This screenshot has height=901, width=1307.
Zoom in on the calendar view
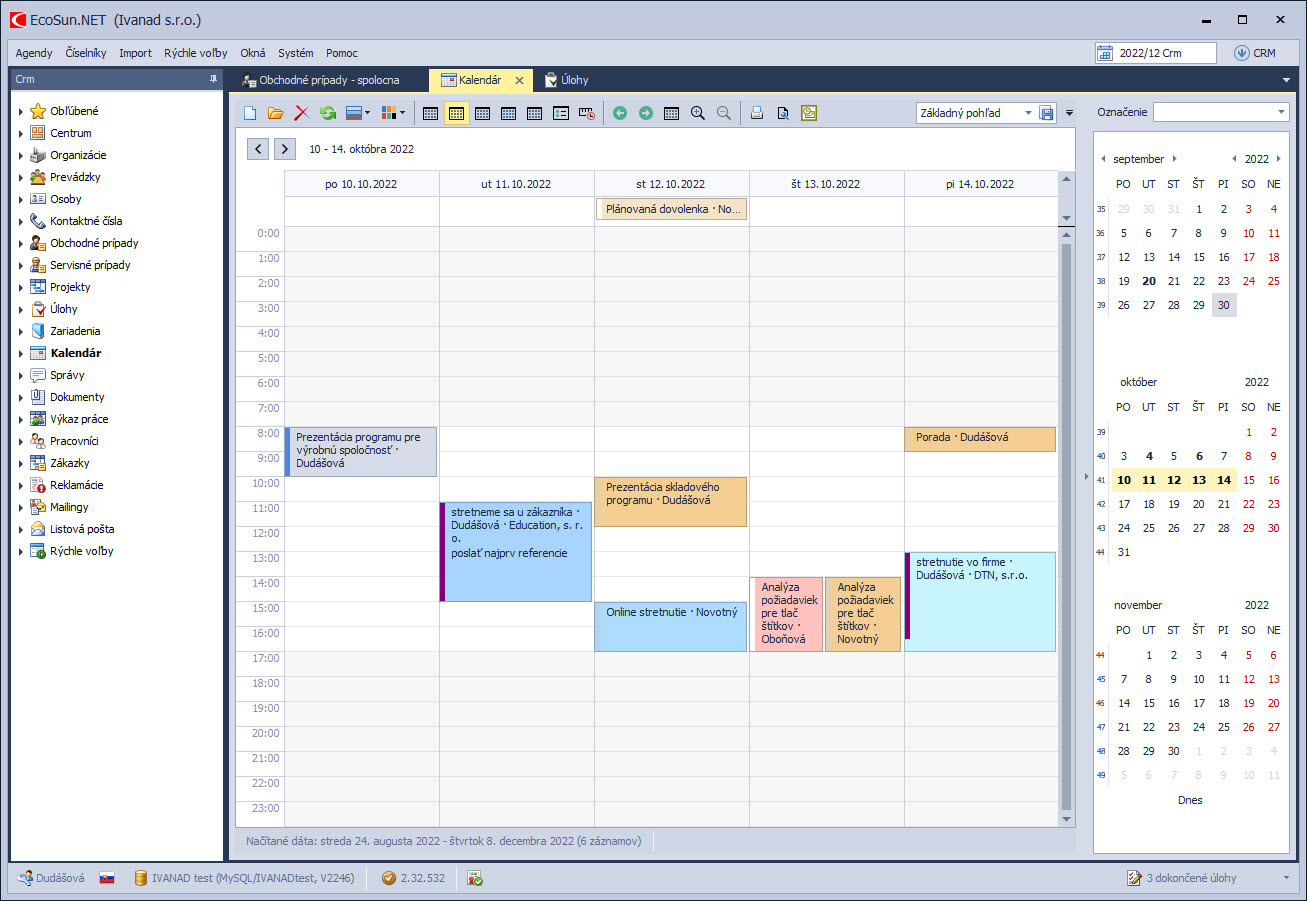[698, 113]
